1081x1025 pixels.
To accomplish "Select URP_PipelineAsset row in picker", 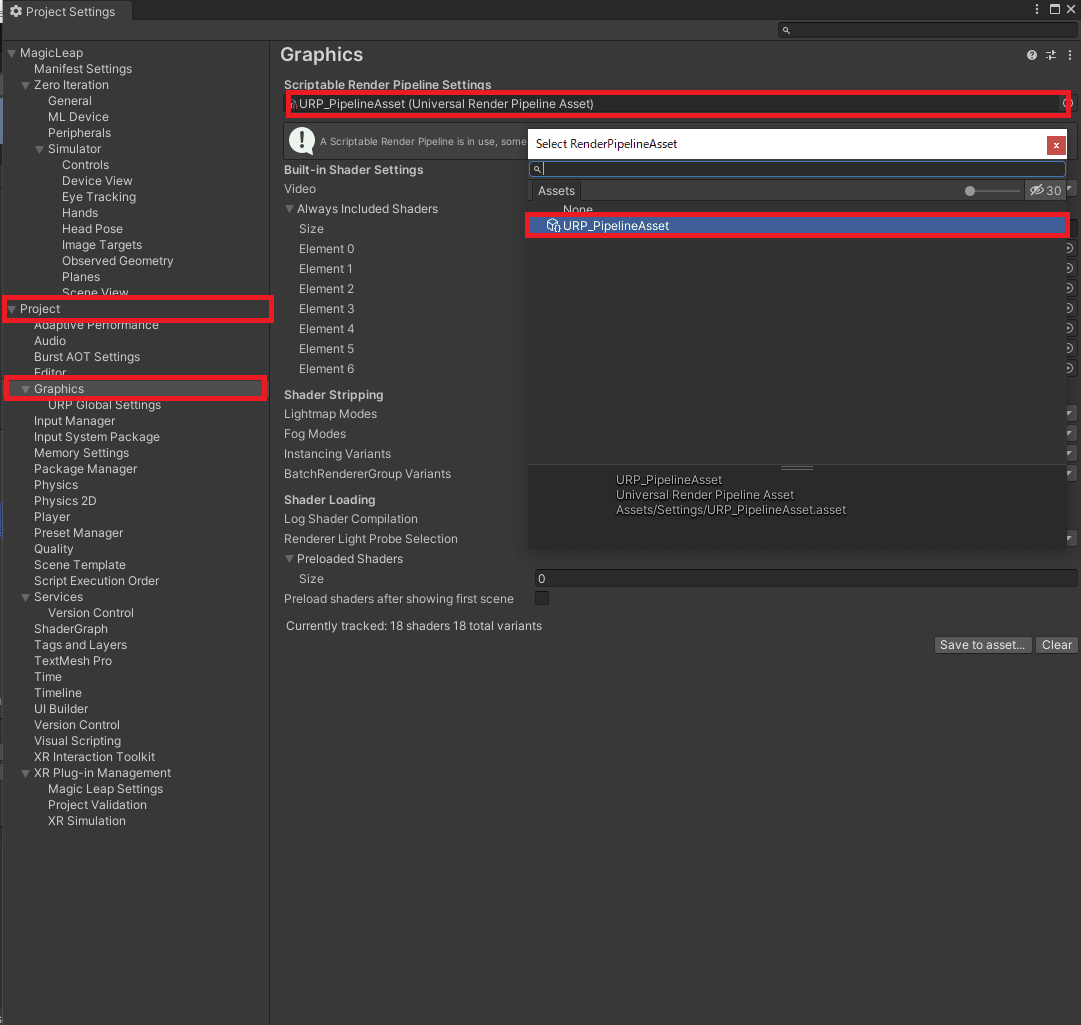I will tap(797, 225).
